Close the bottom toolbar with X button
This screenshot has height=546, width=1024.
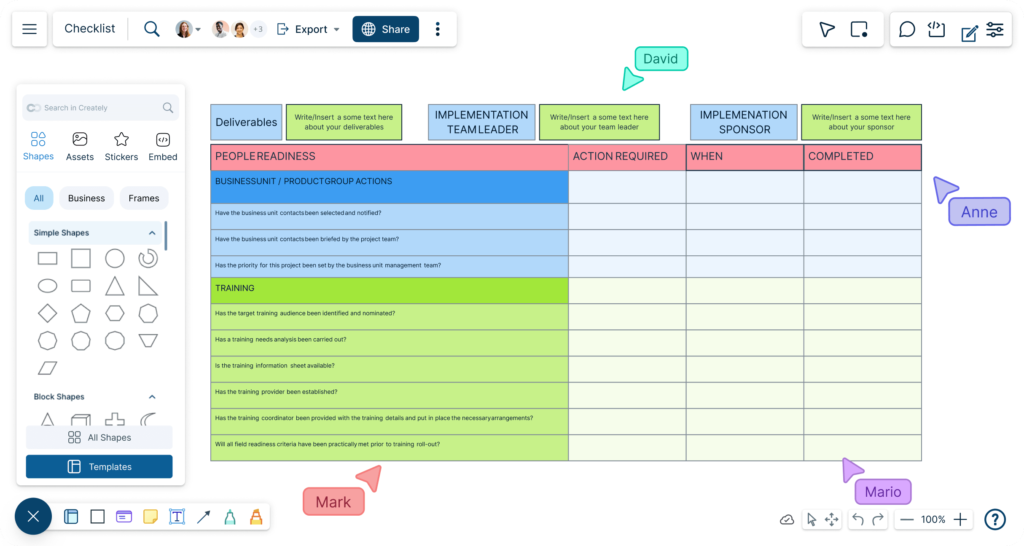coord(33,517)
